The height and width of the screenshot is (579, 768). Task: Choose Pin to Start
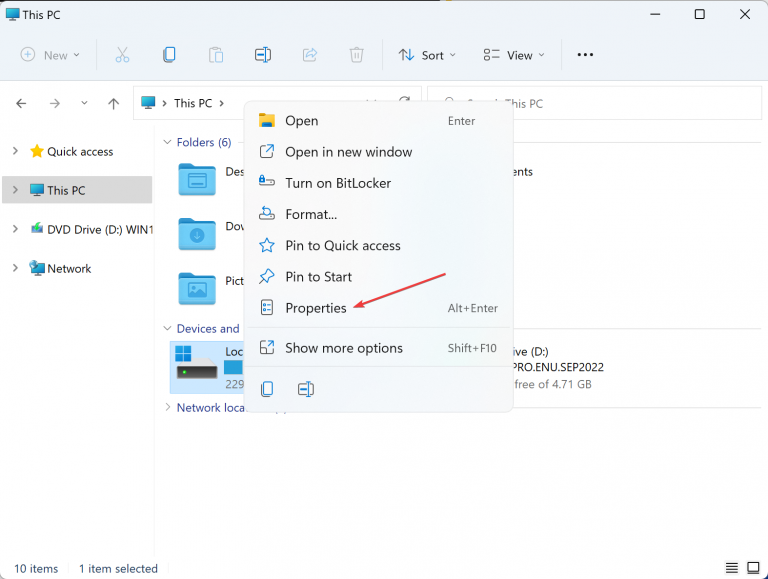click(x=379, y=277)
